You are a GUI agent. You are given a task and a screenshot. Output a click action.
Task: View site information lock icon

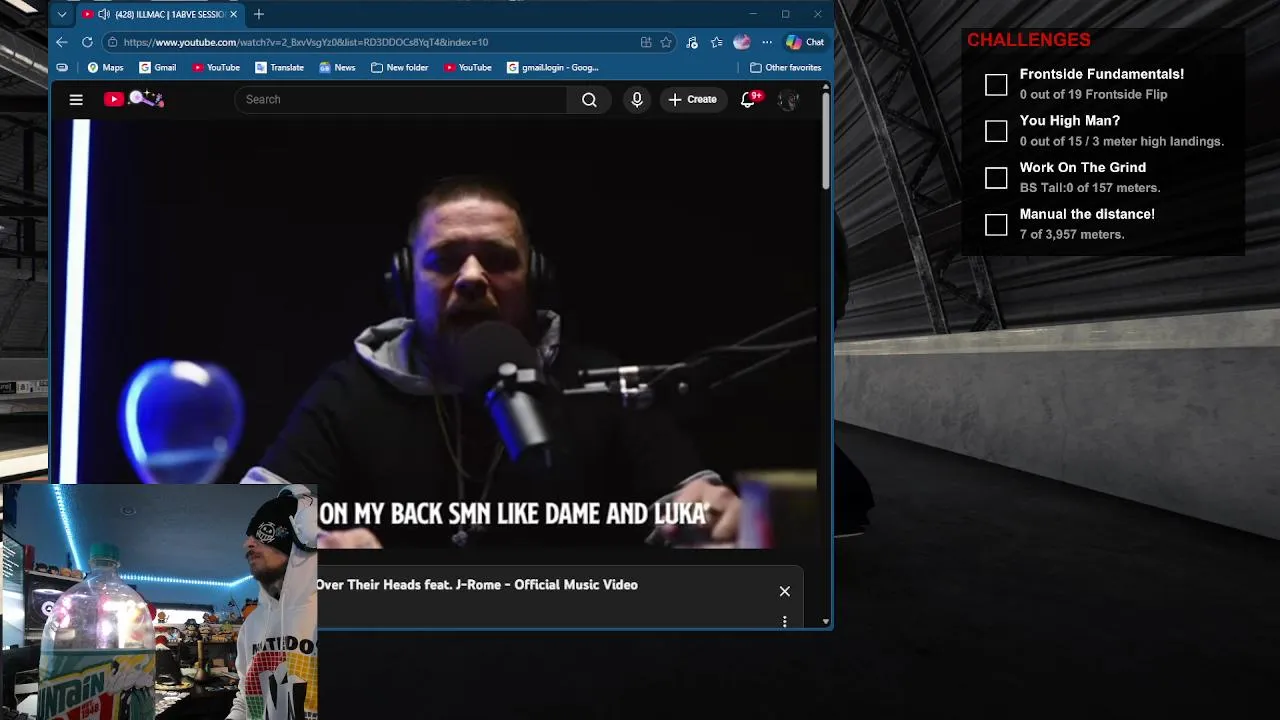pos(113,42)
